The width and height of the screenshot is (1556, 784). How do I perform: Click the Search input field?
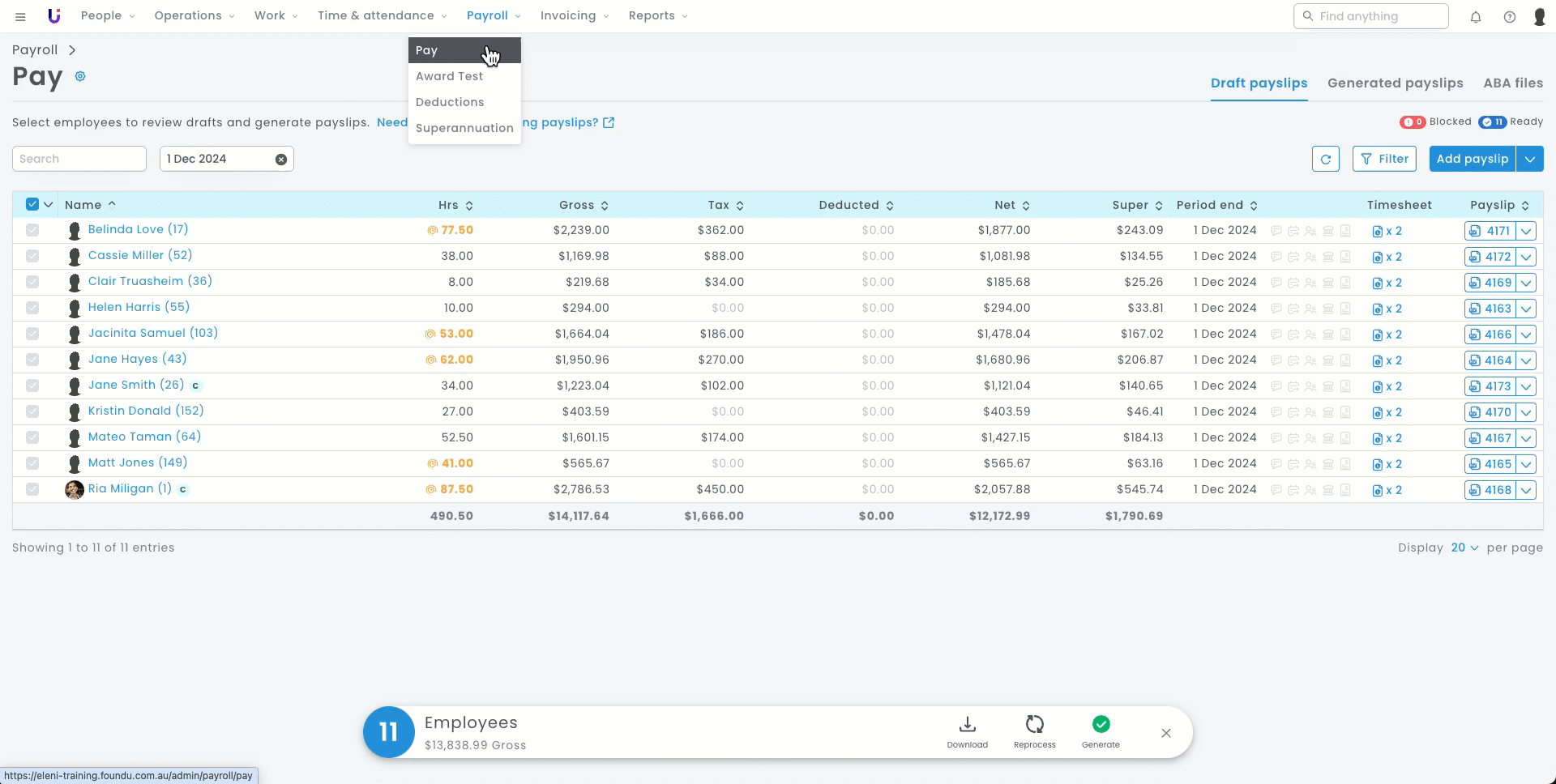[x=79, y=159]
